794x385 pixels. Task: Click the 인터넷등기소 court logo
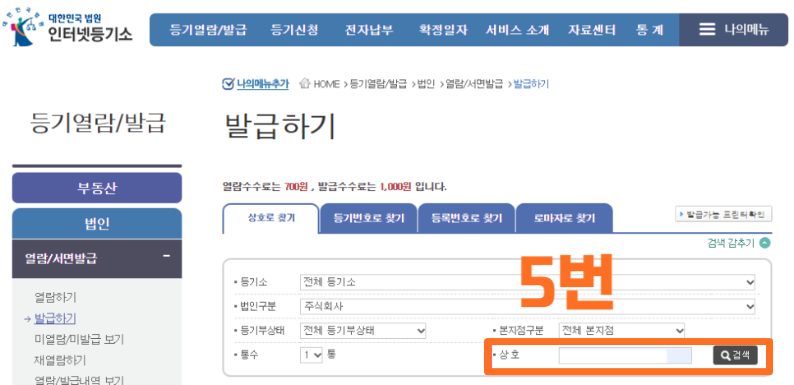pos(67,28)
